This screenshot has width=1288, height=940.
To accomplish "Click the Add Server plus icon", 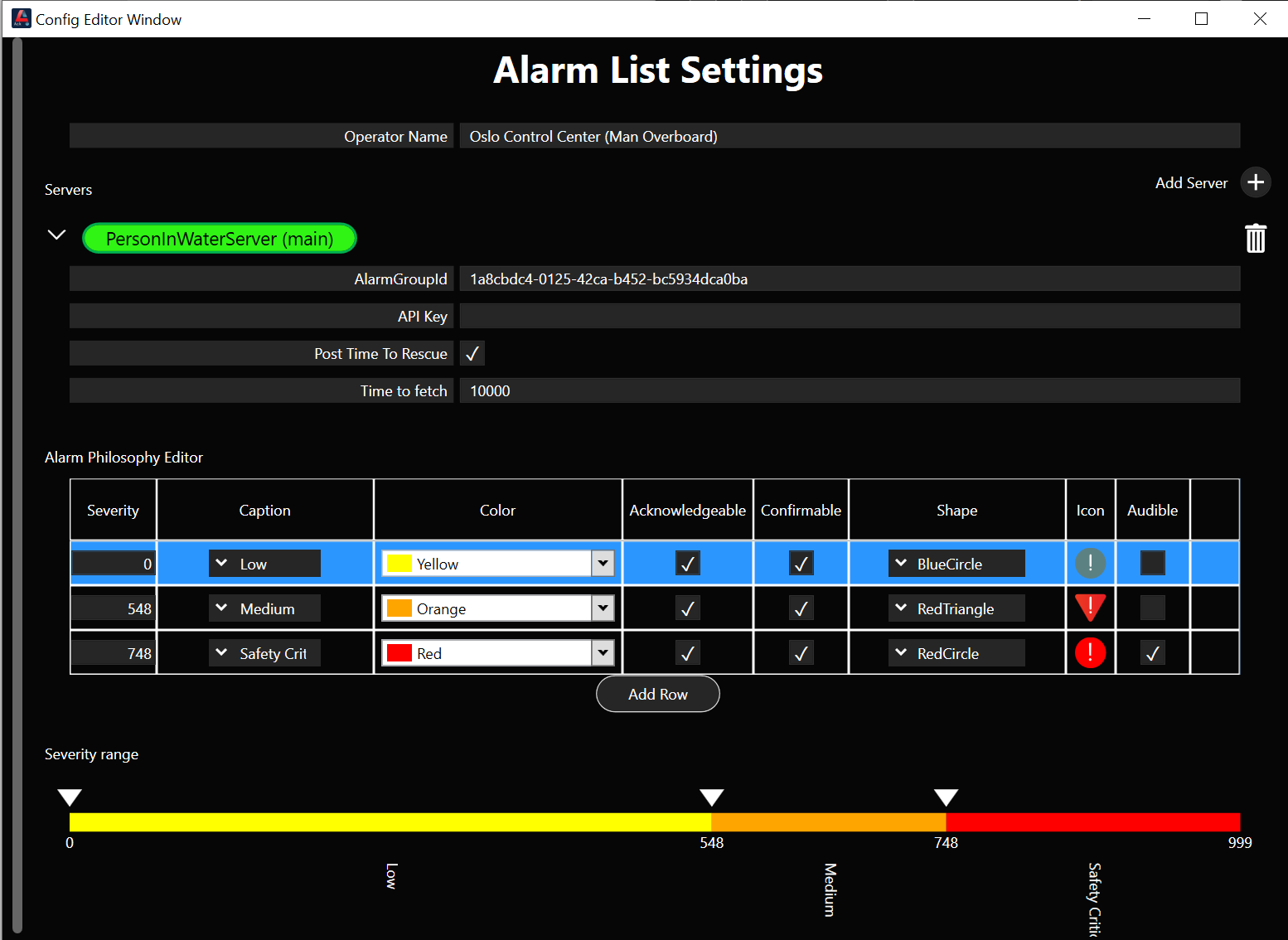I will 1255,182.
